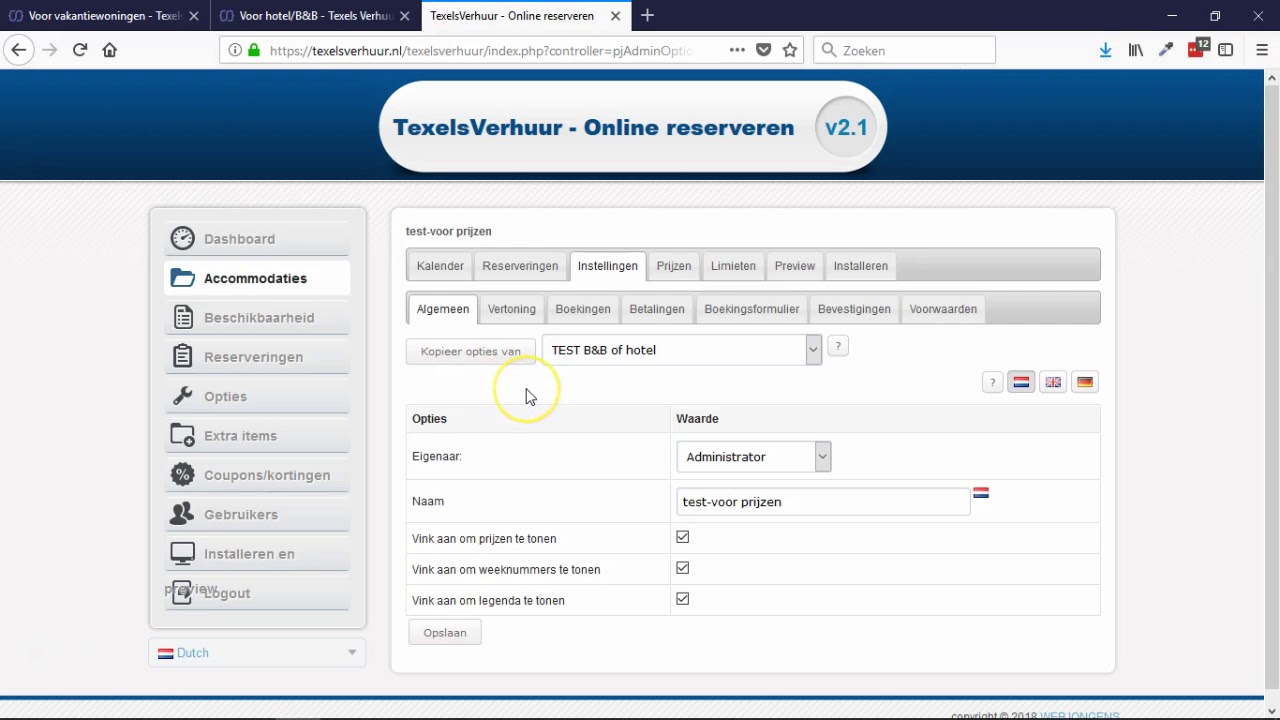The height and width of the screenshot is (720, 1280).
Task: Switch content to Dutch flag language
Action: (1021, 382)
